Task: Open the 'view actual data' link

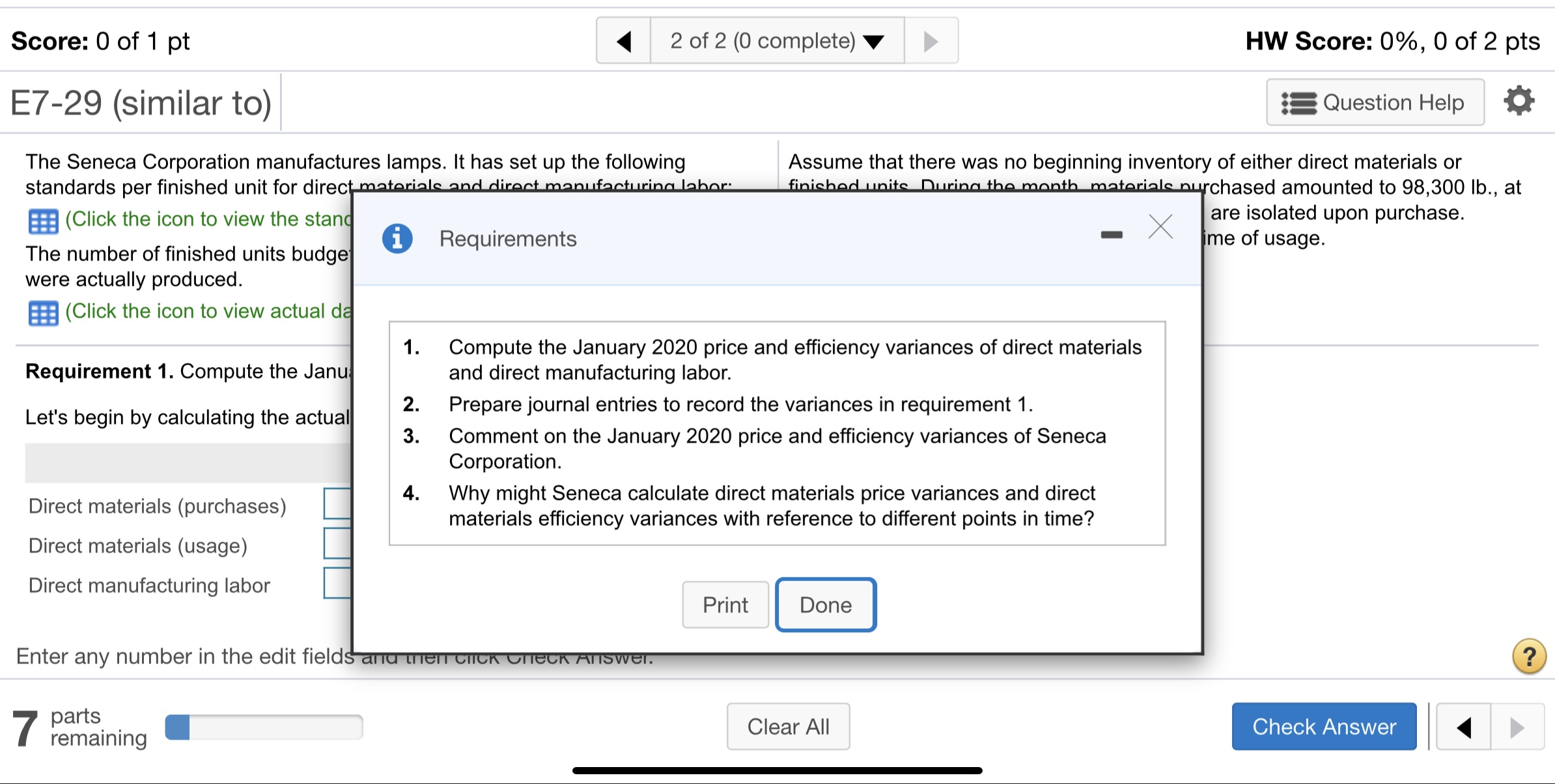Action: coord(208,311)
